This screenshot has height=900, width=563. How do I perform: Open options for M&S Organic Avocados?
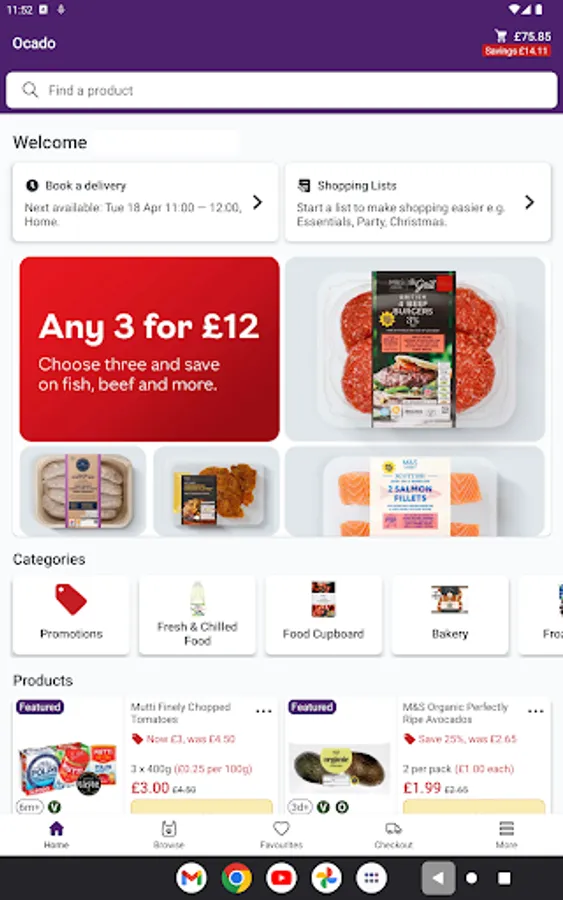535,711
